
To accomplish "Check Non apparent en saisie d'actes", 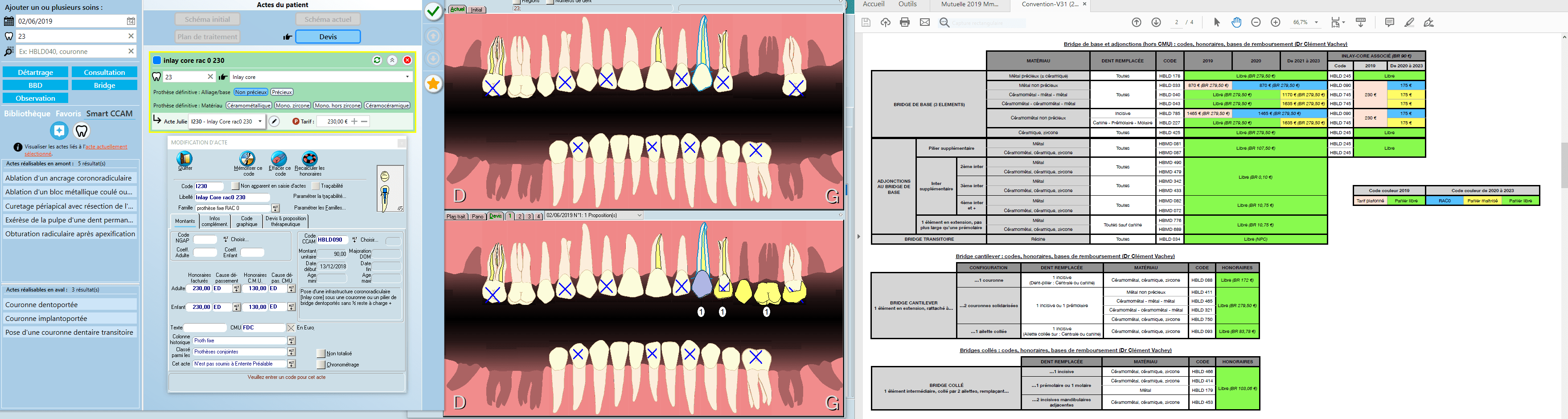I will point(235,186).
